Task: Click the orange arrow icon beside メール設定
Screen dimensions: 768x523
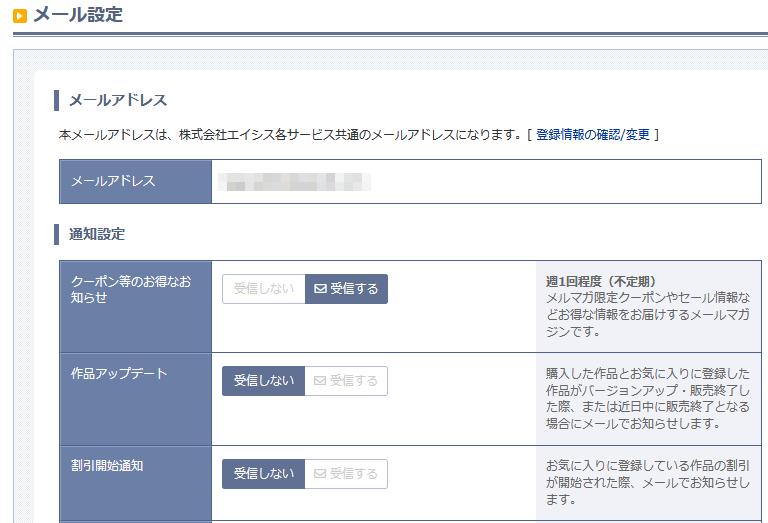Action: [20, 16]
